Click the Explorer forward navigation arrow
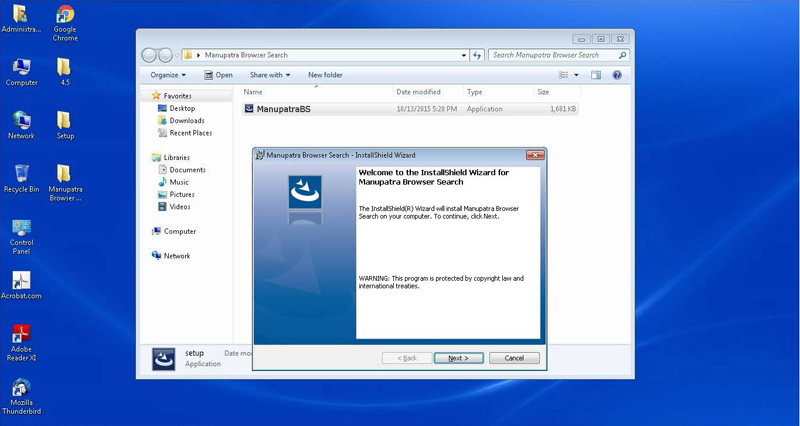 [x=165, y=55]
